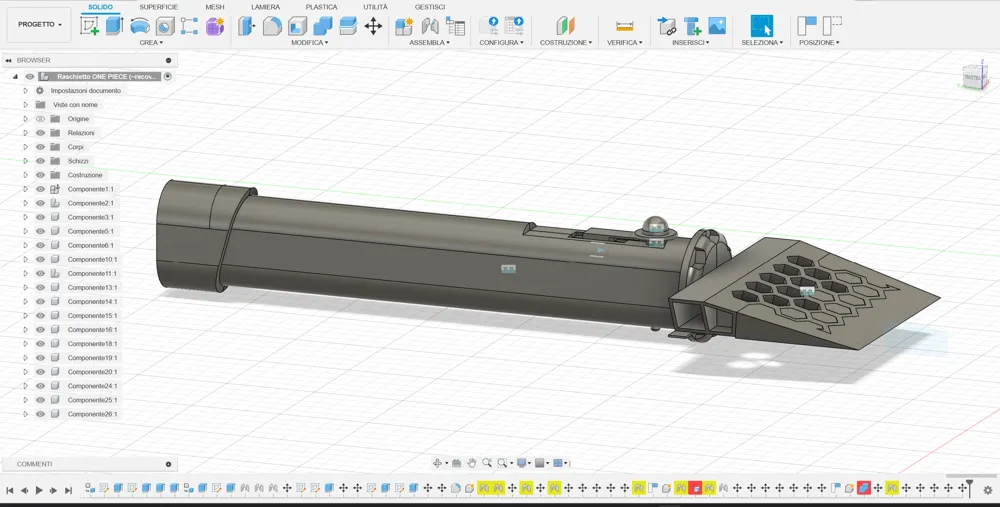Select Componente20:1 in the browser
This screenshot has height=507, width=1000.
92,372
